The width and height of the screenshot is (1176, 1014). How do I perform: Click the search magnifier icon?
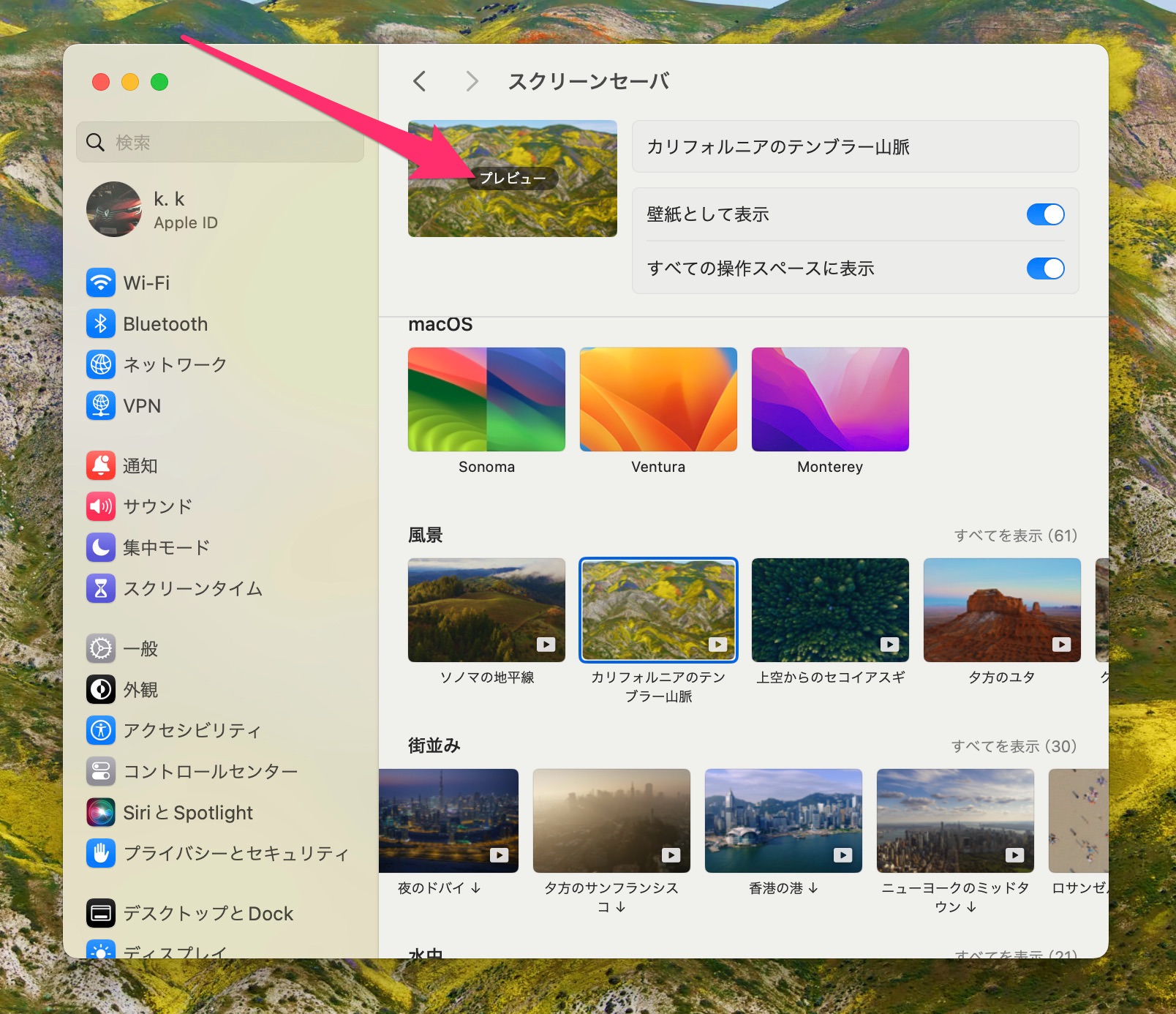pos(96,142)
